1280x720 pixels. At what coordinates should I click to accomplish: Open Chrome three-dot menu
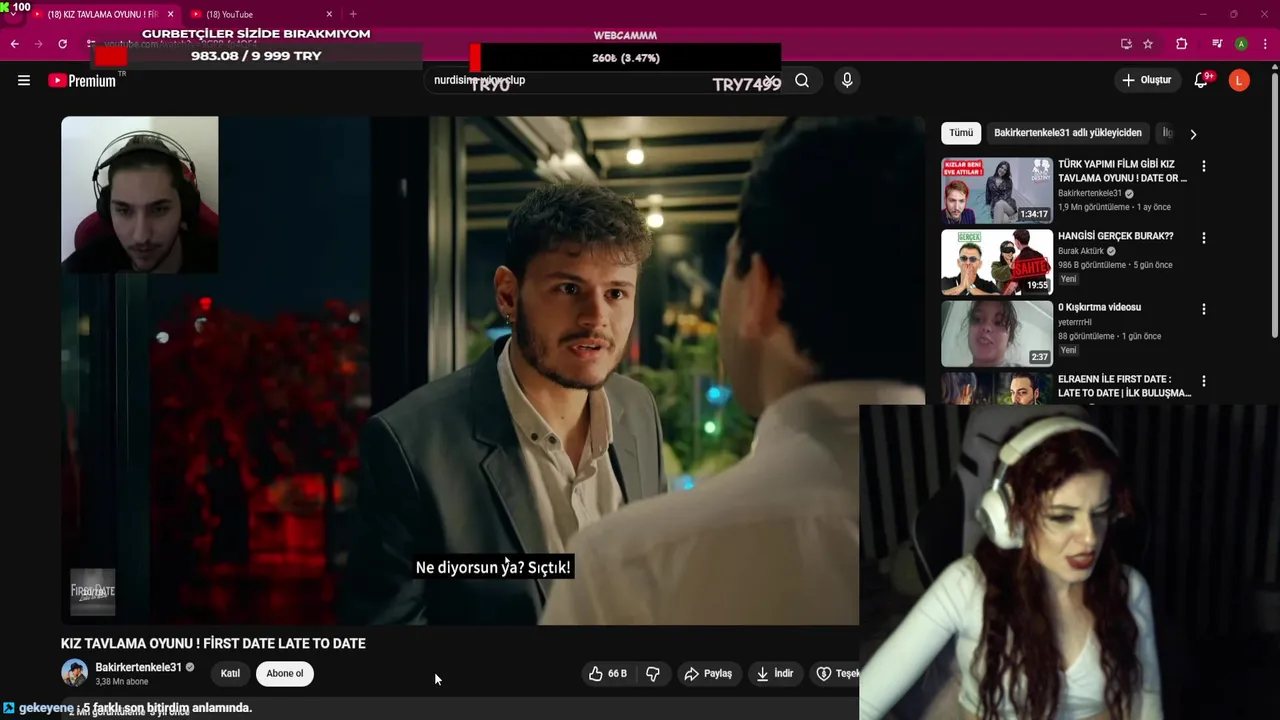point(1265,44)
